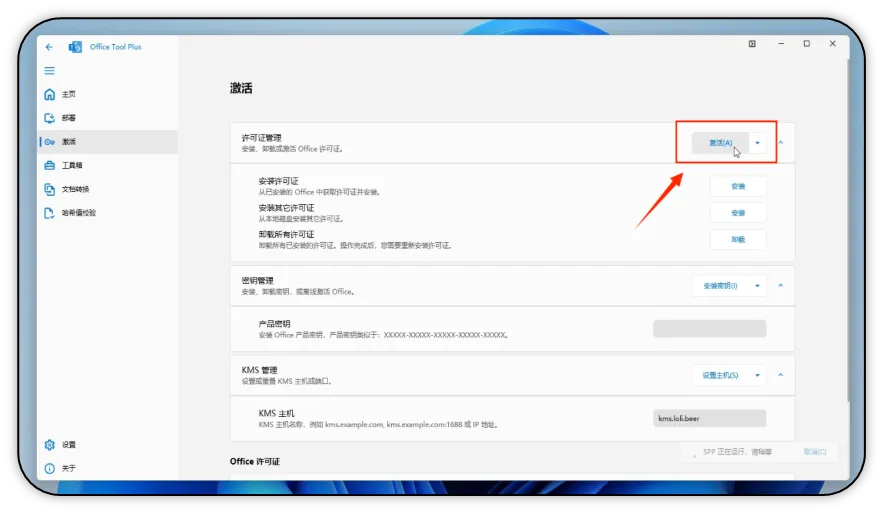Click 安装 for 安装许可证
The image size is (883, 513).
(738, 186)
